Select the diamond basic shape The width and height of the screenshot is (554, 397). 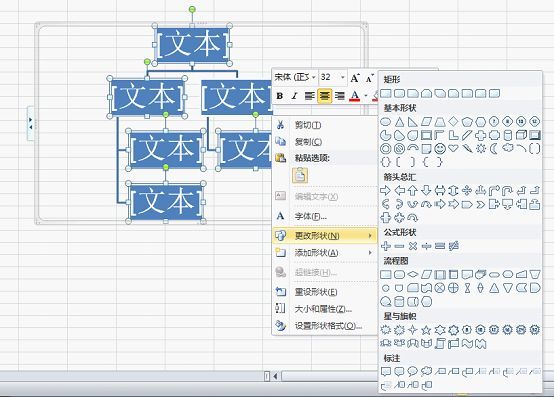[x=453, y=122]
